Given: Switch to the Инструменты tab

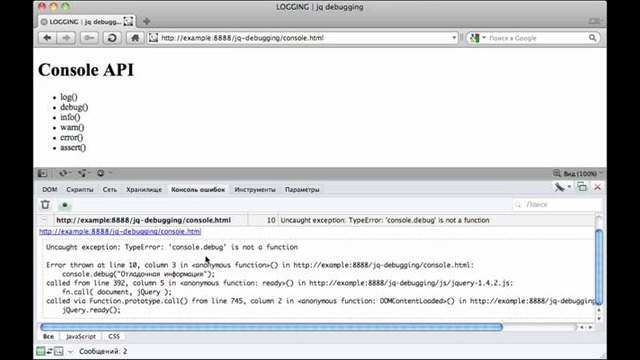Looking at the screenshot, I should pos(255,190).
